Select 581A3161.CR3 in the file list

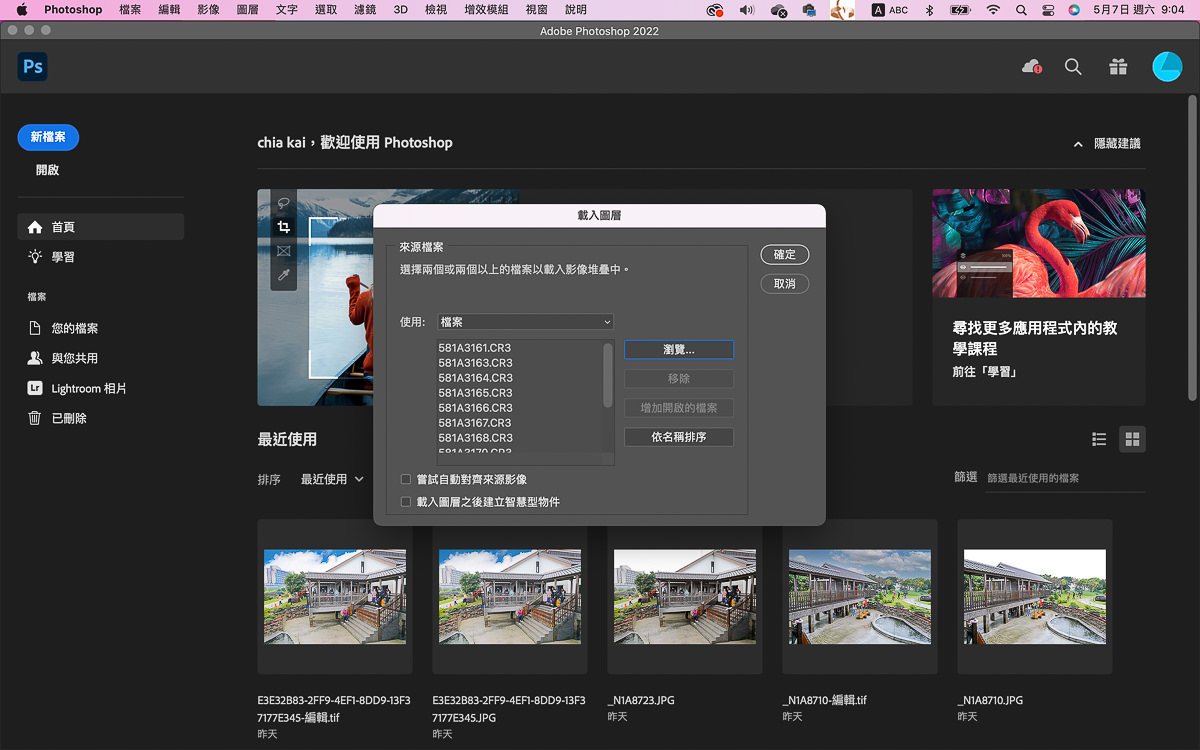475,348
